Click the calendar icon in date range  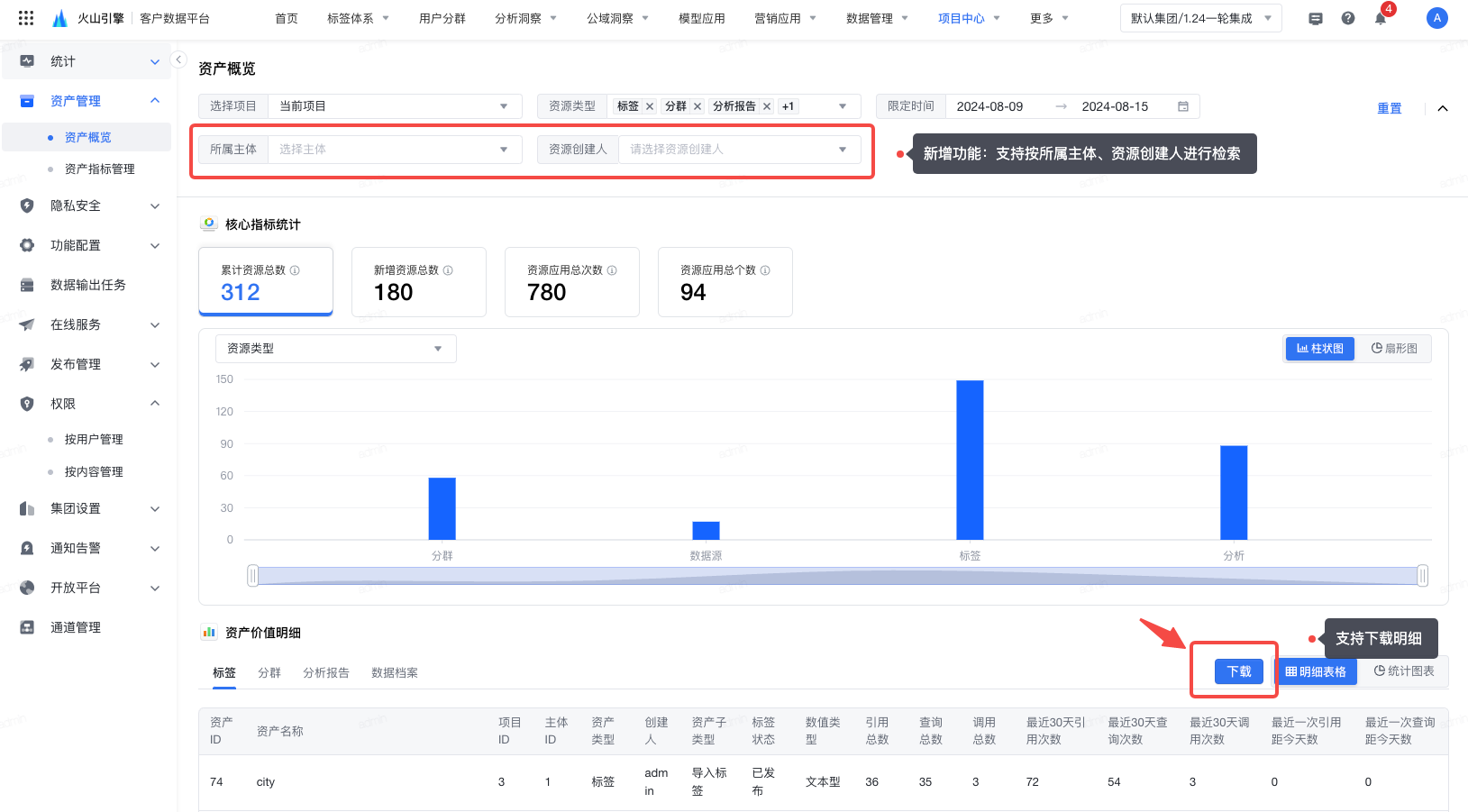click(1182, 106)
